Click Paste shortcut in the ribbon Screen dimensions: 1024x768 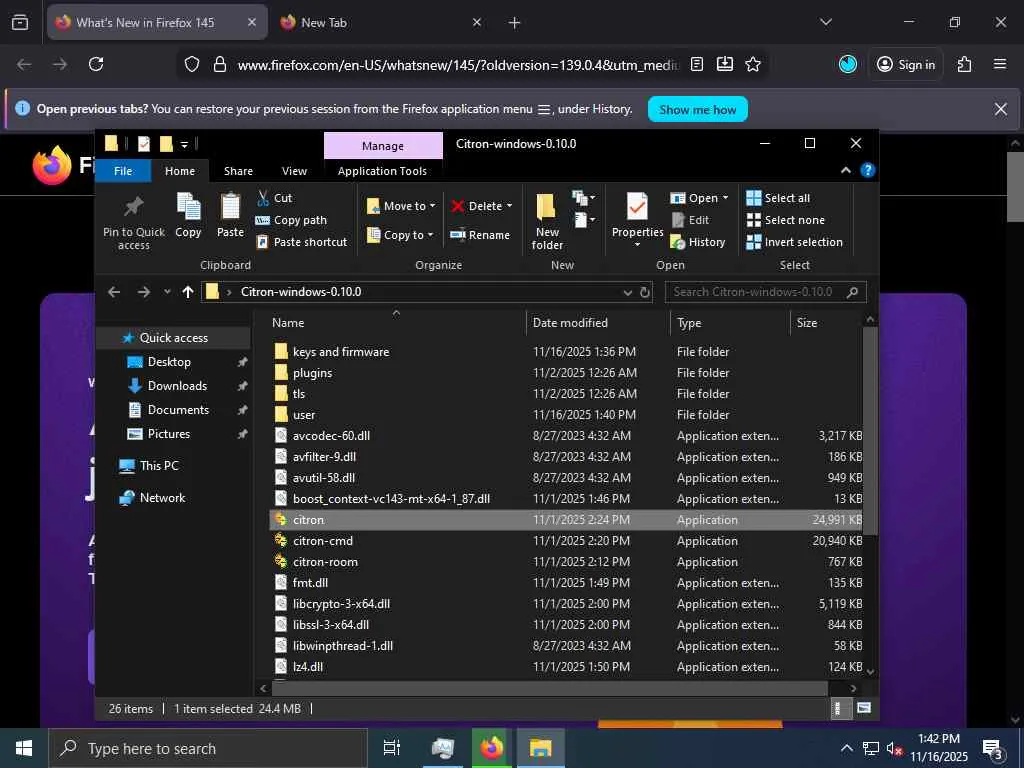tap(302, 242)
